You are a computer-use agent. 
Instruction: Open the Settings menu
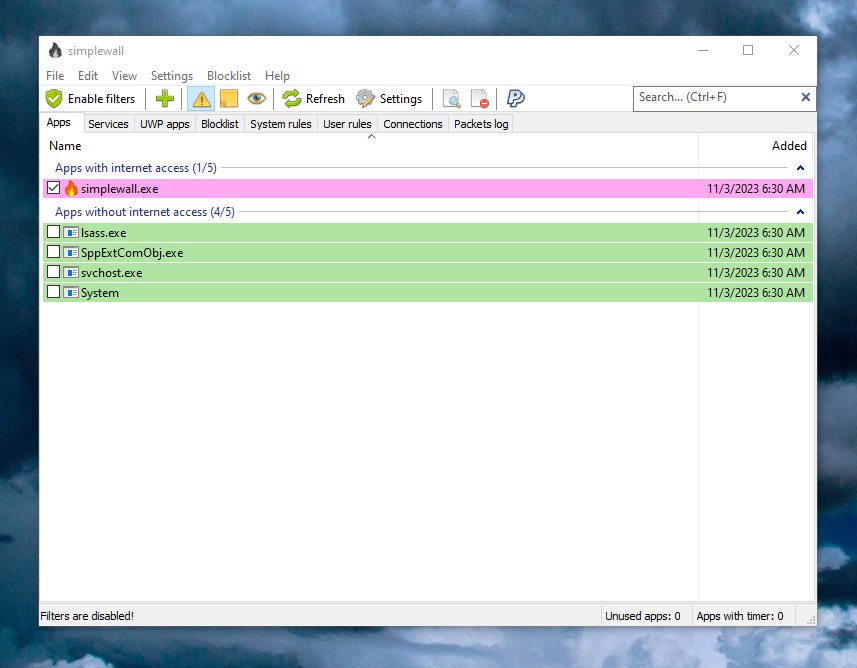click(x=172, y=76)
